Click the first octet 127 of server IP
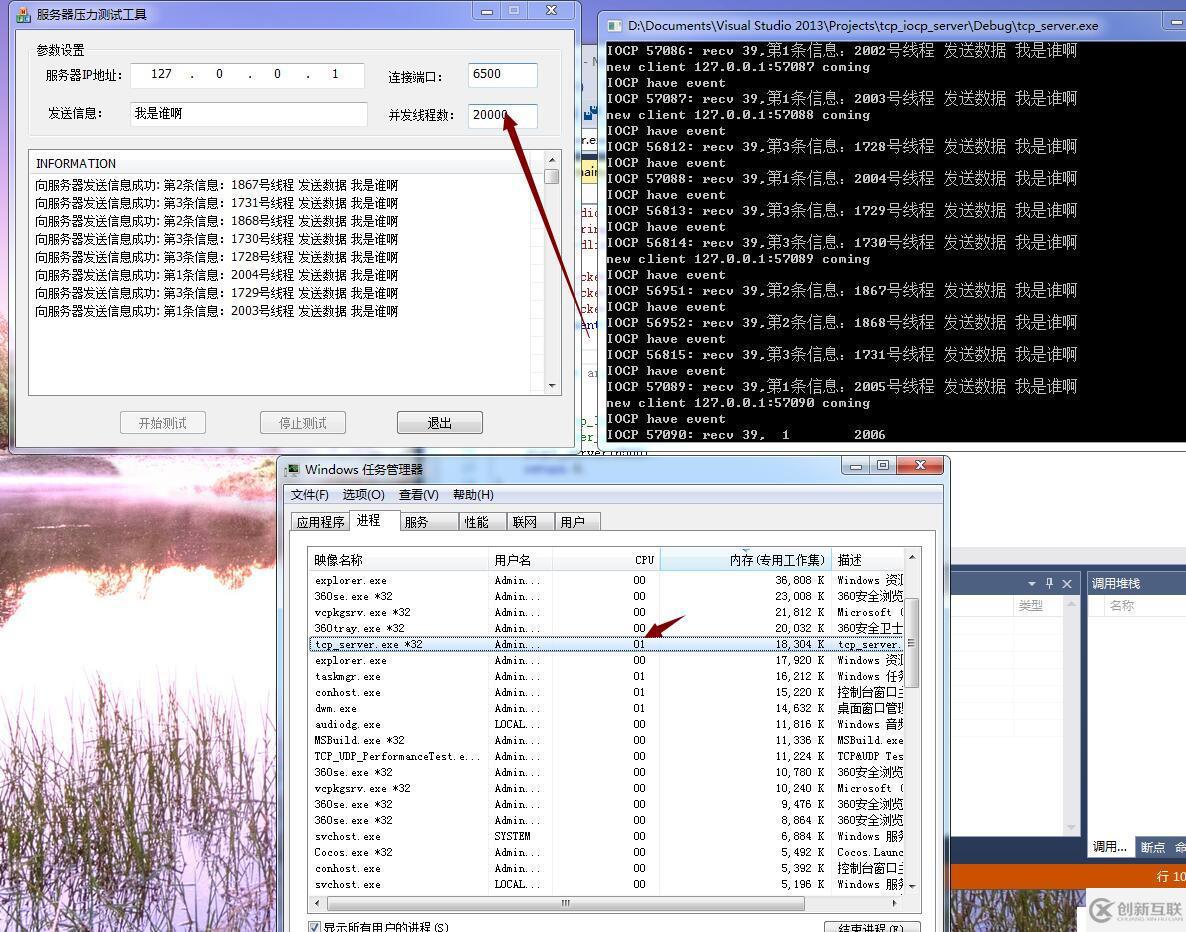Image resolution: width=1186 pixels, height=932 pixels. pyautogui.click(x=161, y=74)
